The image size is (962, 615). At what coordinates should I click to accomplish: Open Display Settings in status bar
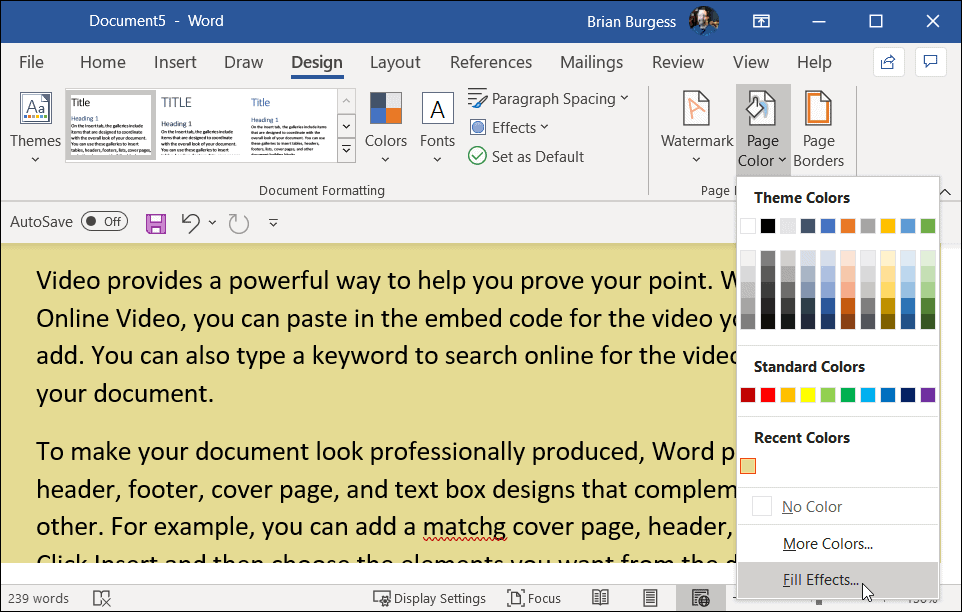coord(429,598)
